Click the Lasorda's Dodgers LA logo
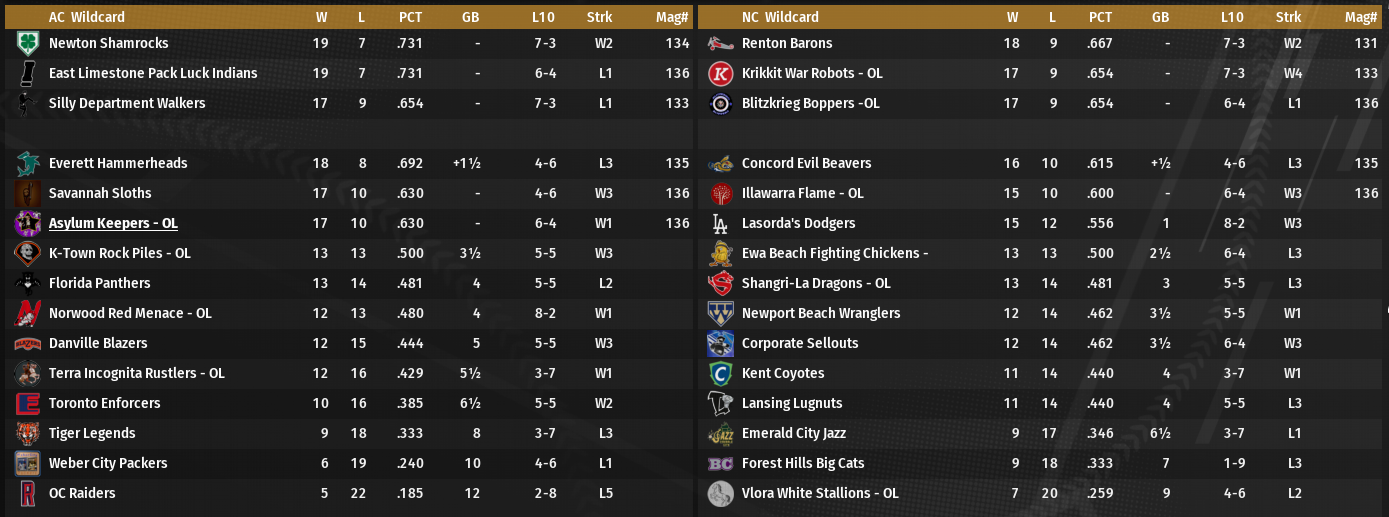 tap(720, 224)
